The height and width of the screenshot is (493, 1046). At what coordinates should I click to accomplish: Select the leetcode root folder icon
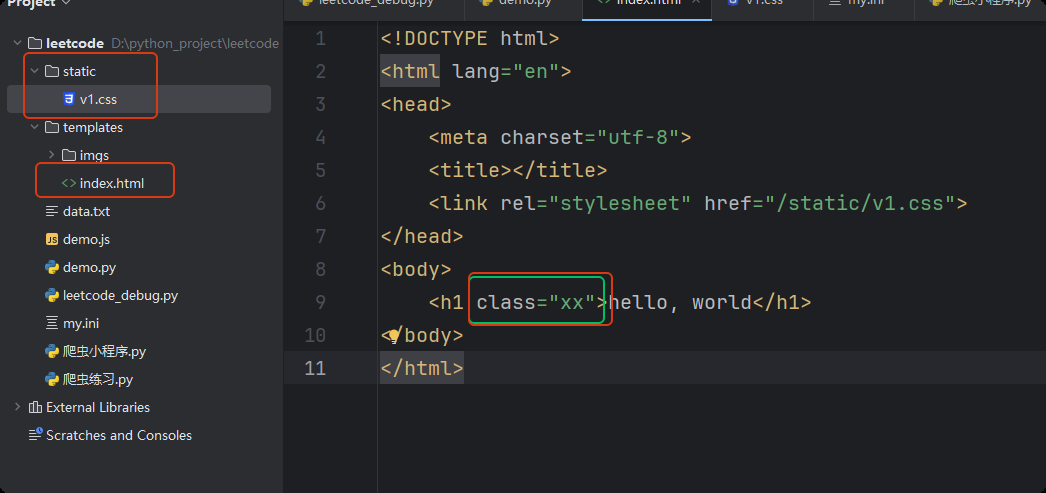[x=35, y=43]
